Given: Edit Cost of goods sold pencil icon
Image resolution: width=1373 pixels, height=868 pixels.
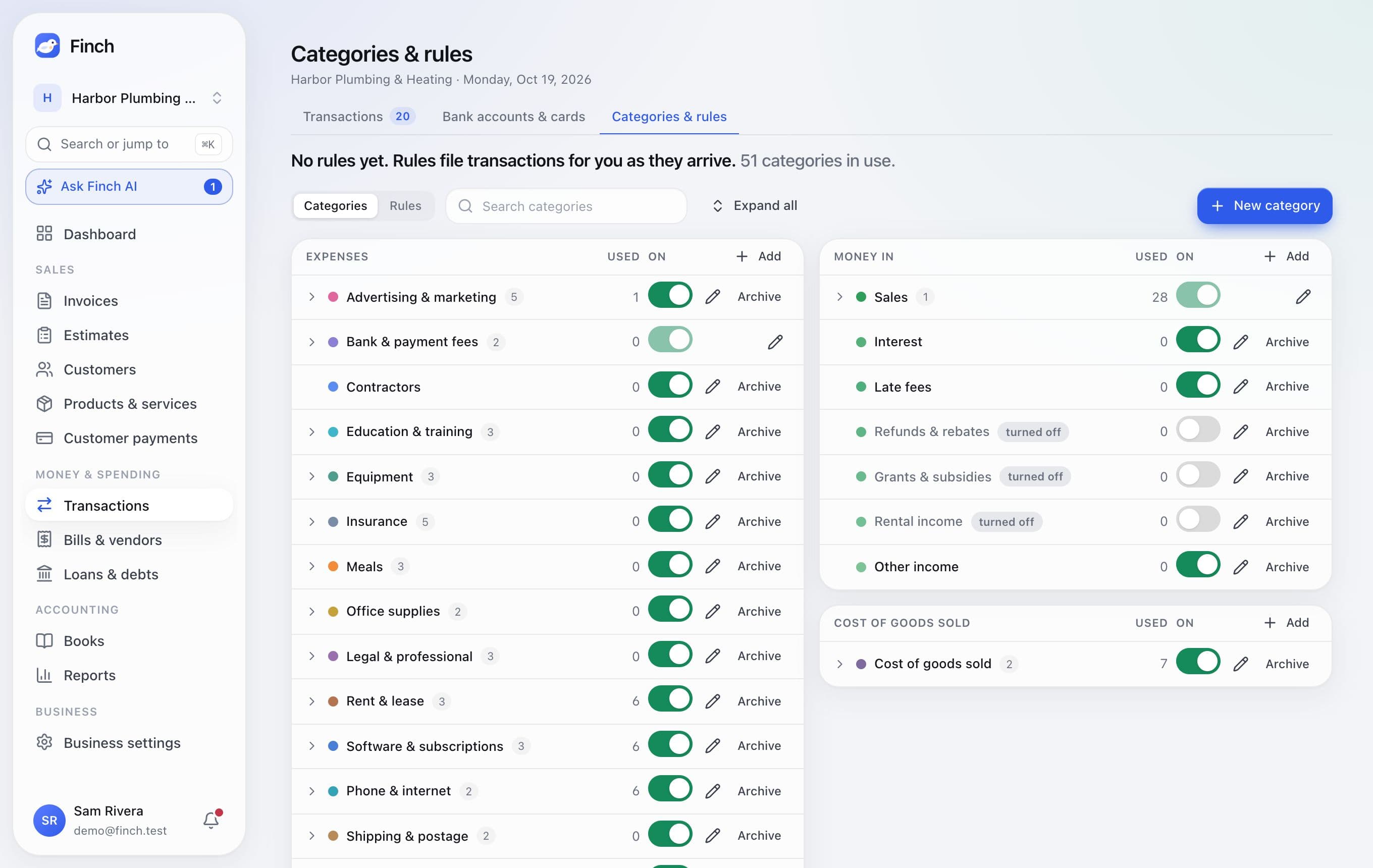Looking at the screenshot, I should click(1240, 664).
